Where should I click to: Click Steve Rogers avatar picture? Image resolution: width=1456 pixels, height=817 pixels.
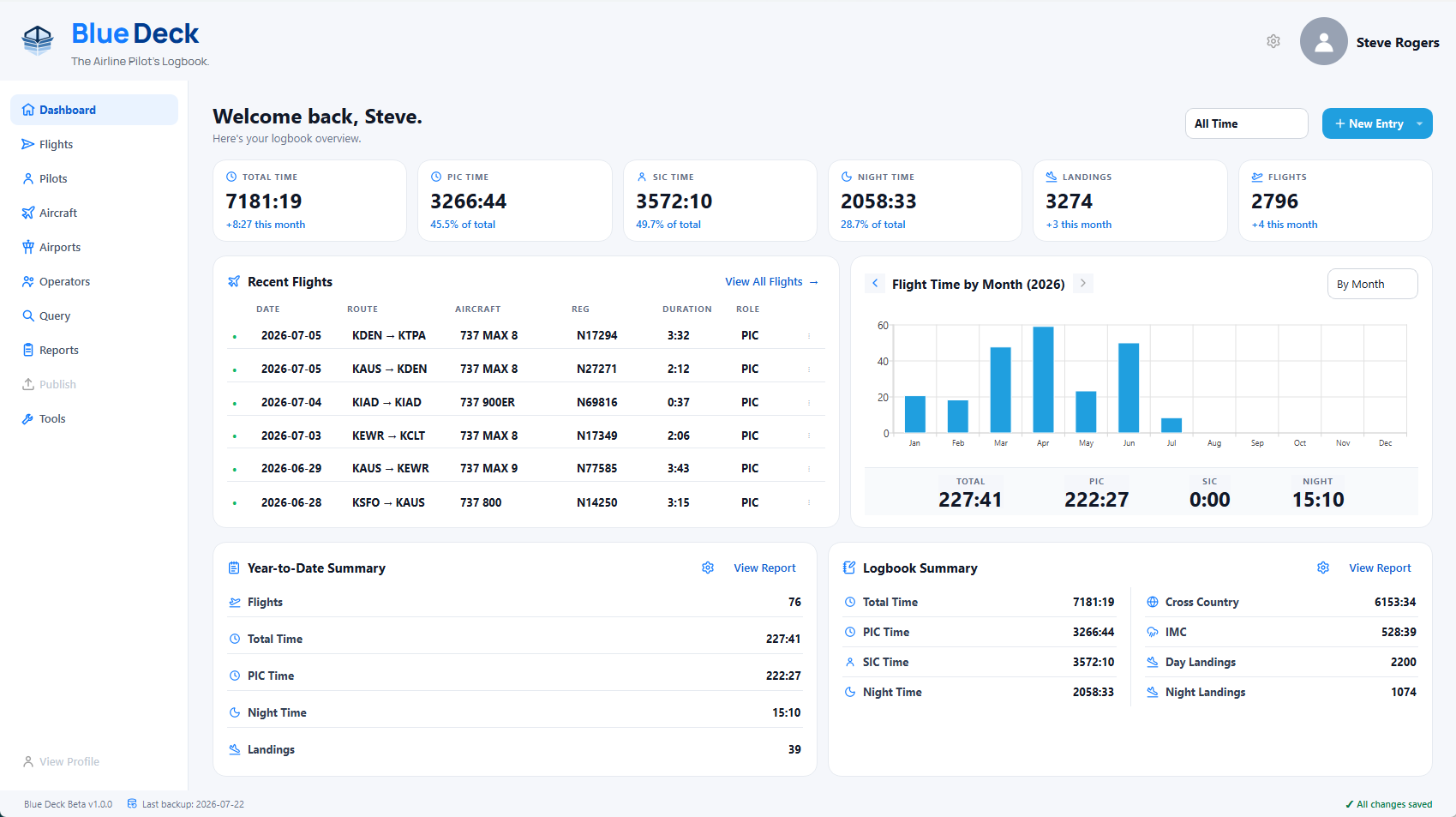pos(1324,41)
